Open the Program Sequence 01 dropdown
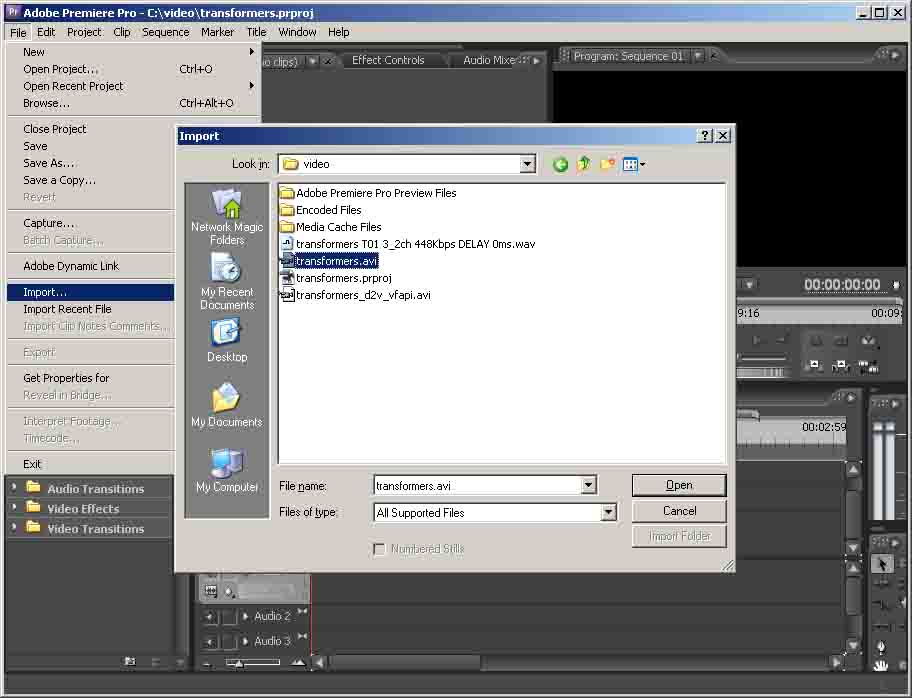 pos(698,56)
